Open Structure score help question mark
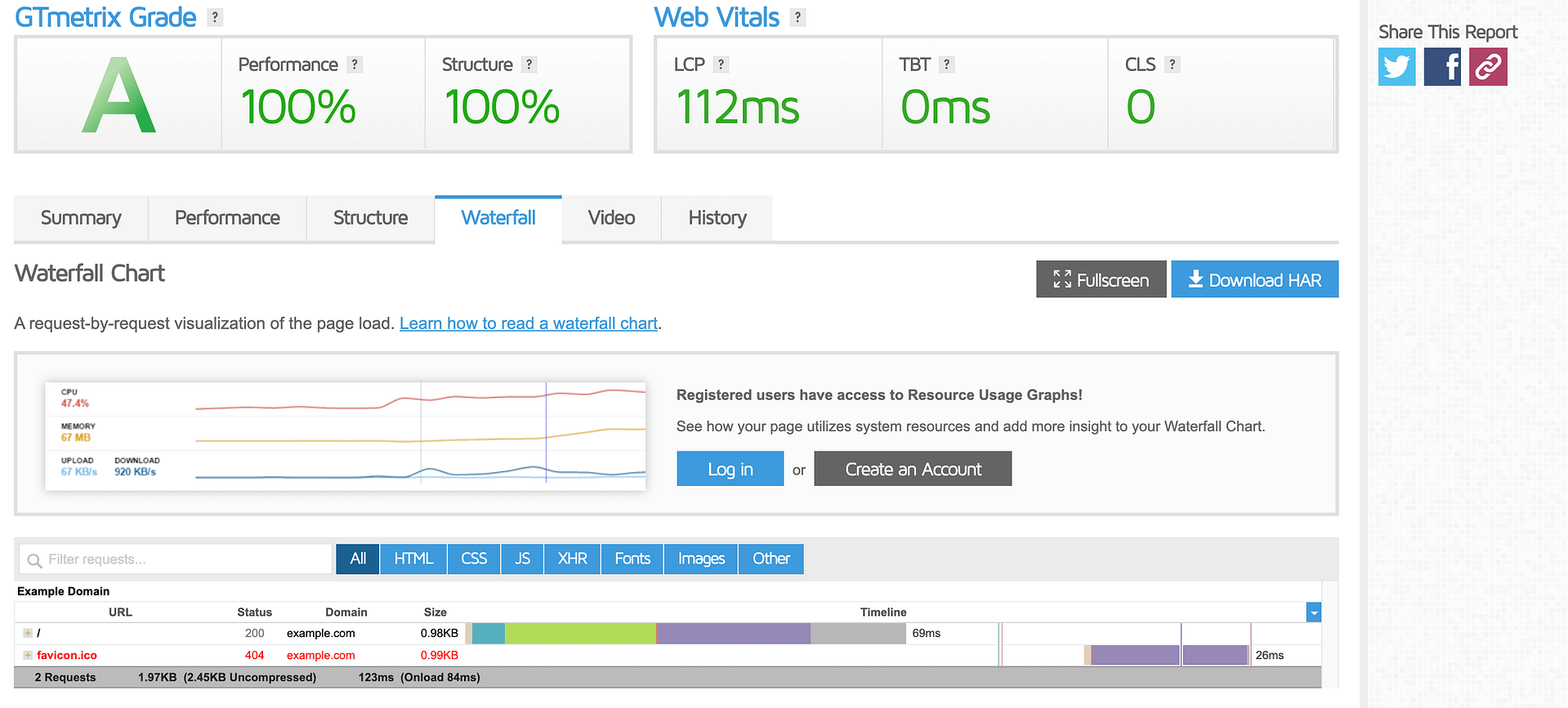 [x=529, y=65]
